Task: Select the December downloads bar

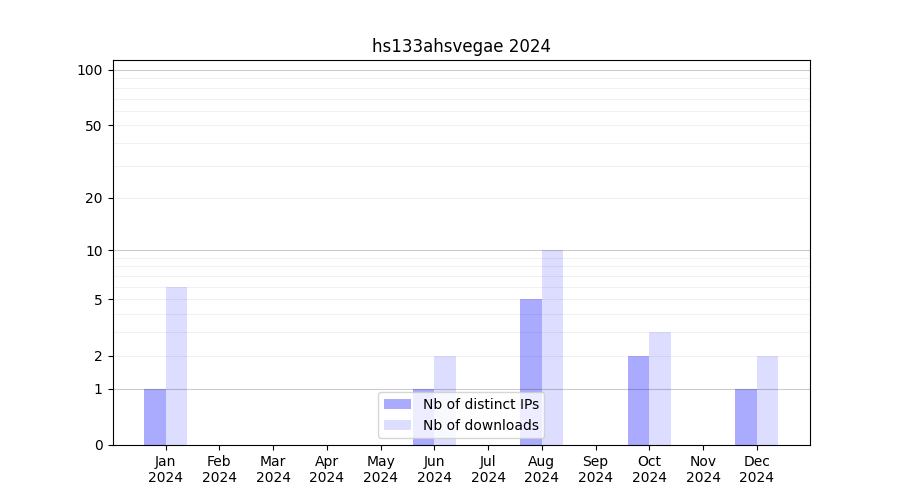Action: (x=767, y=400)
